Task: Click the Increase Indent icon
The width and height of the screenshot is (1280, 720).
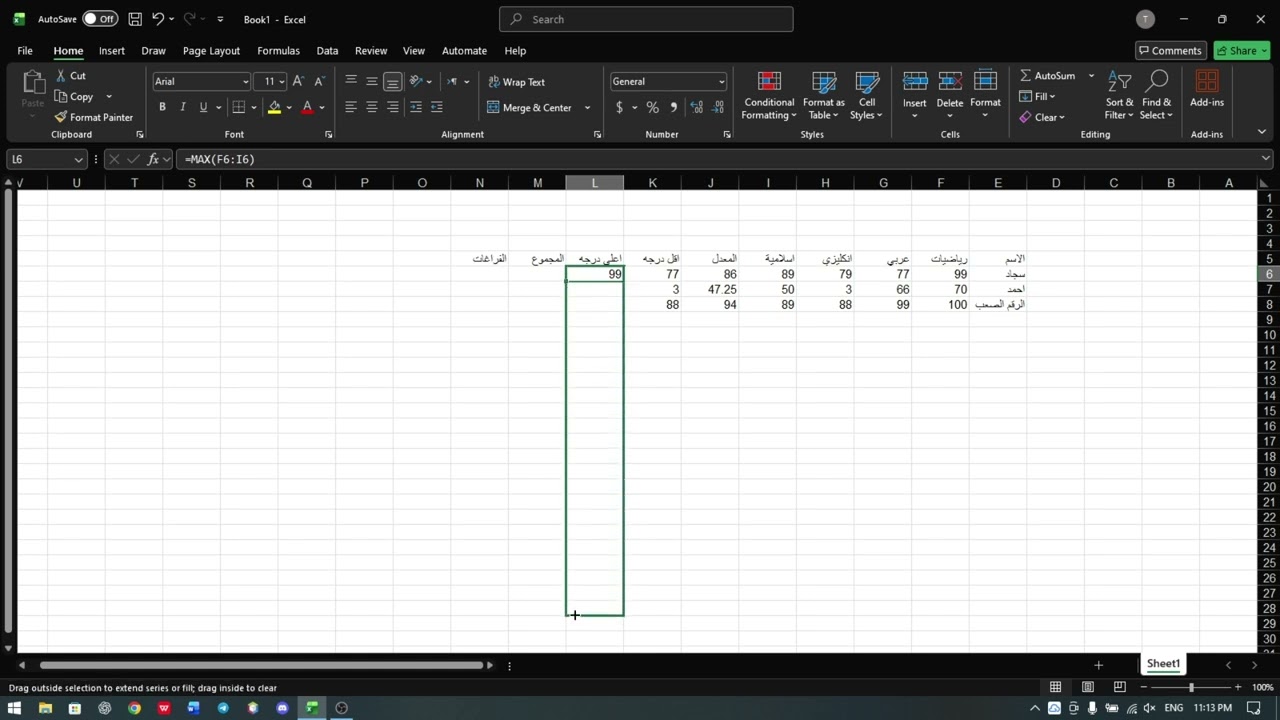Action: pos(439,107)
